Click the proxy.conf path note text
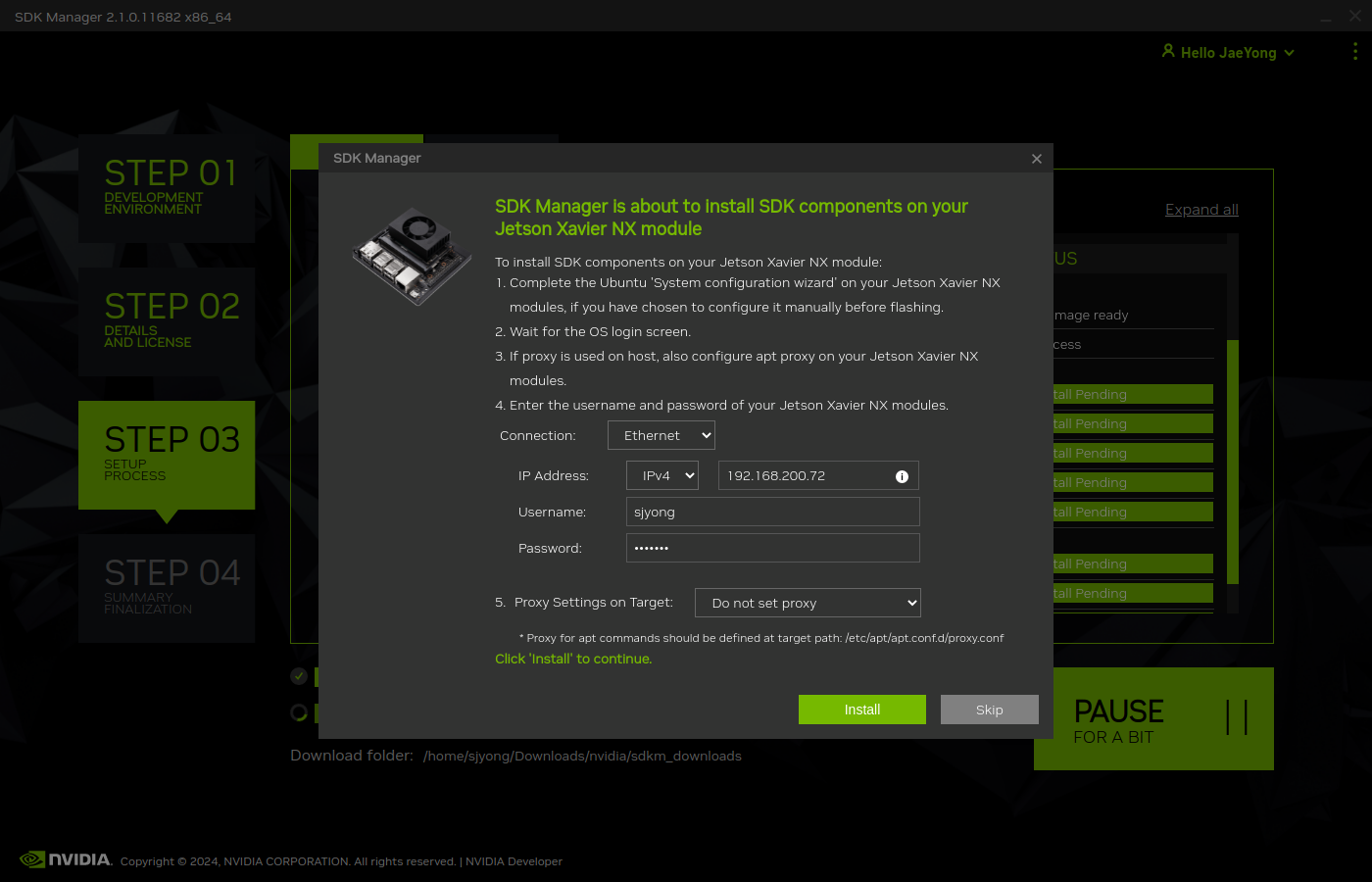The image size is (1372, 882). [x=761, y=638]
